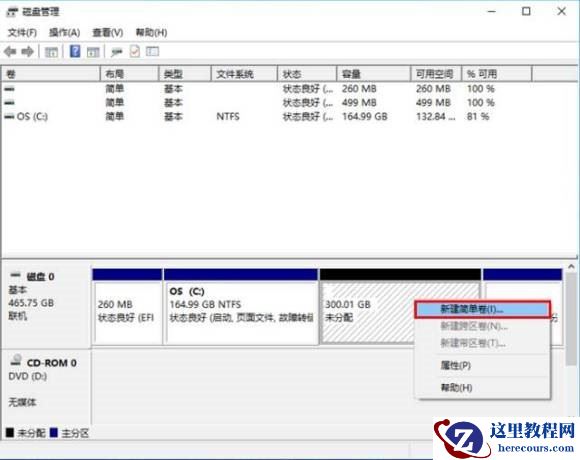Click the disk pane vertical scrollbar thumb
This screenshot has width=580, height=460.
571,319
